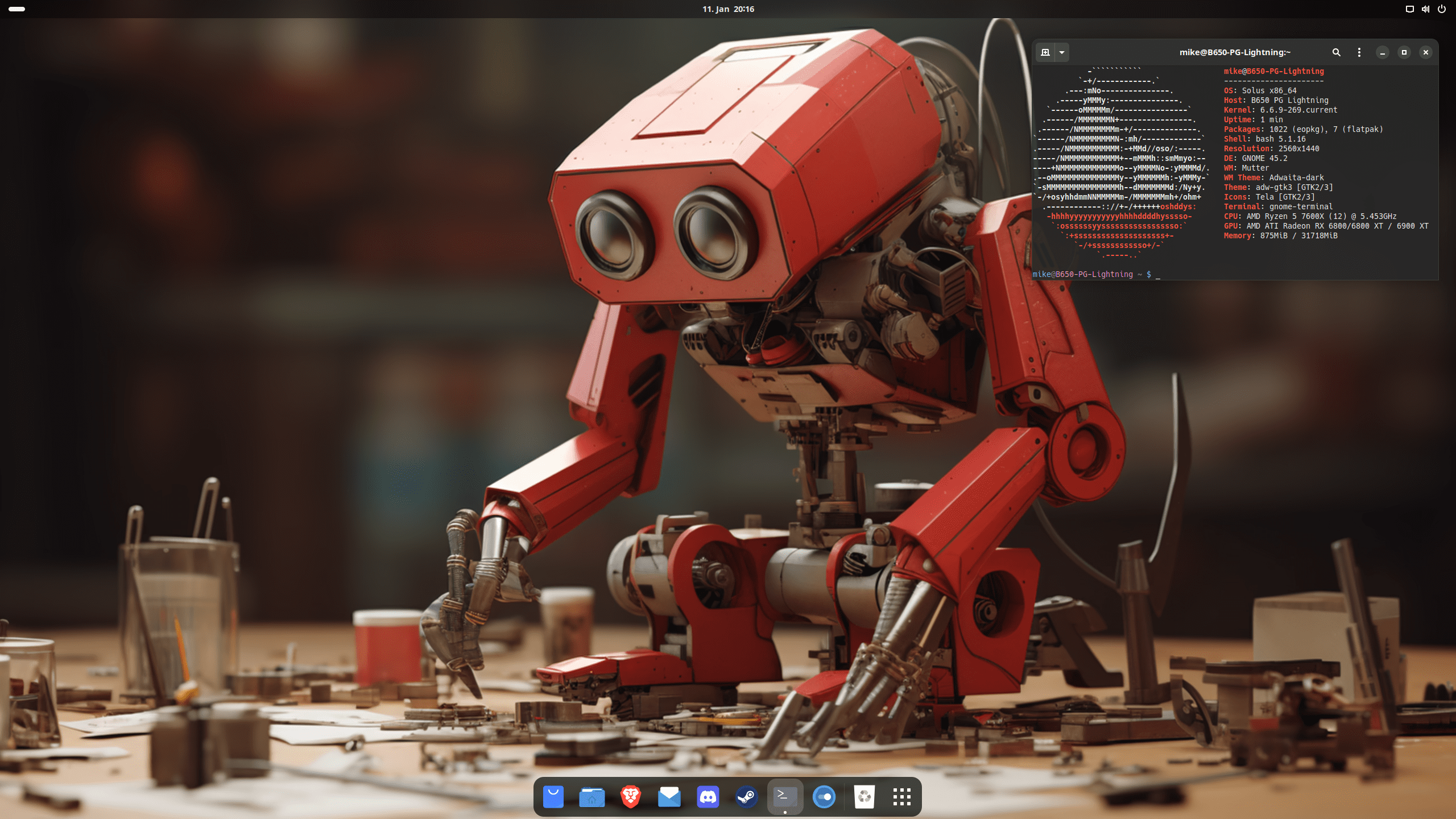Launch Brave browser from the dock
This screenshot has height=819, width=1456.
pyautogui.click(x=630, y=797)
